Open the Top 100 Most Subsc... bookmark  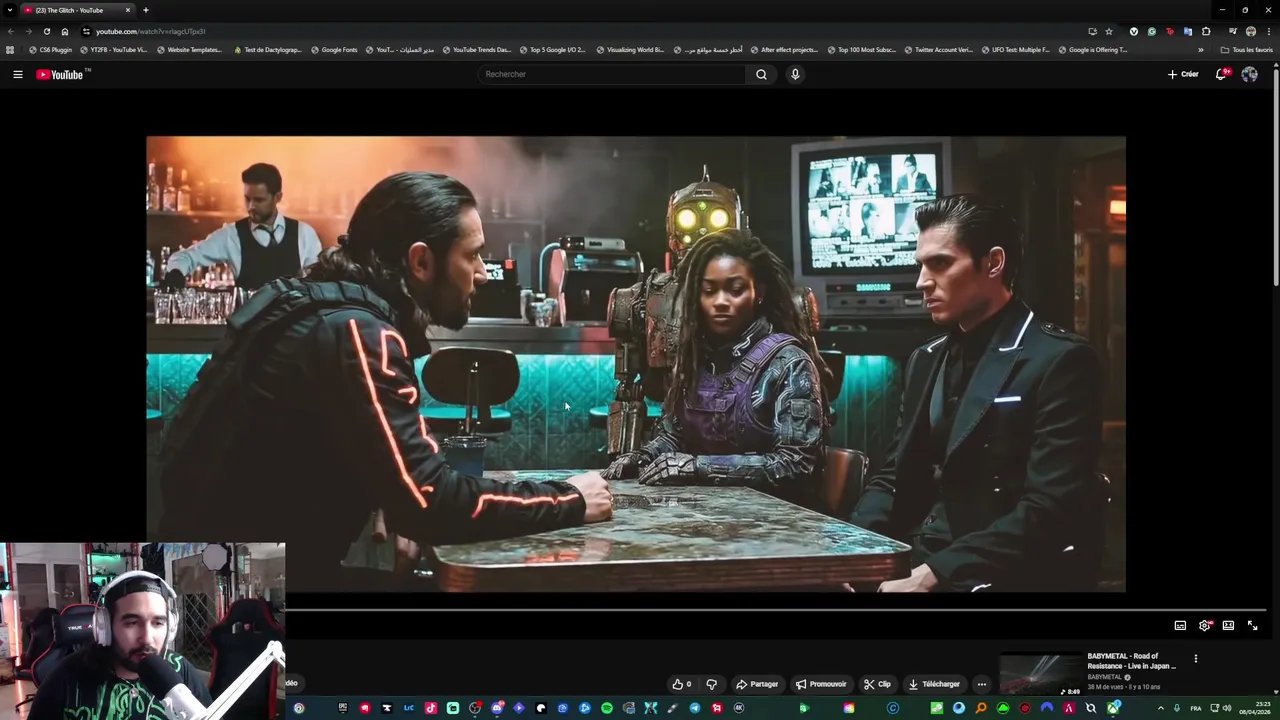[861, 49]
